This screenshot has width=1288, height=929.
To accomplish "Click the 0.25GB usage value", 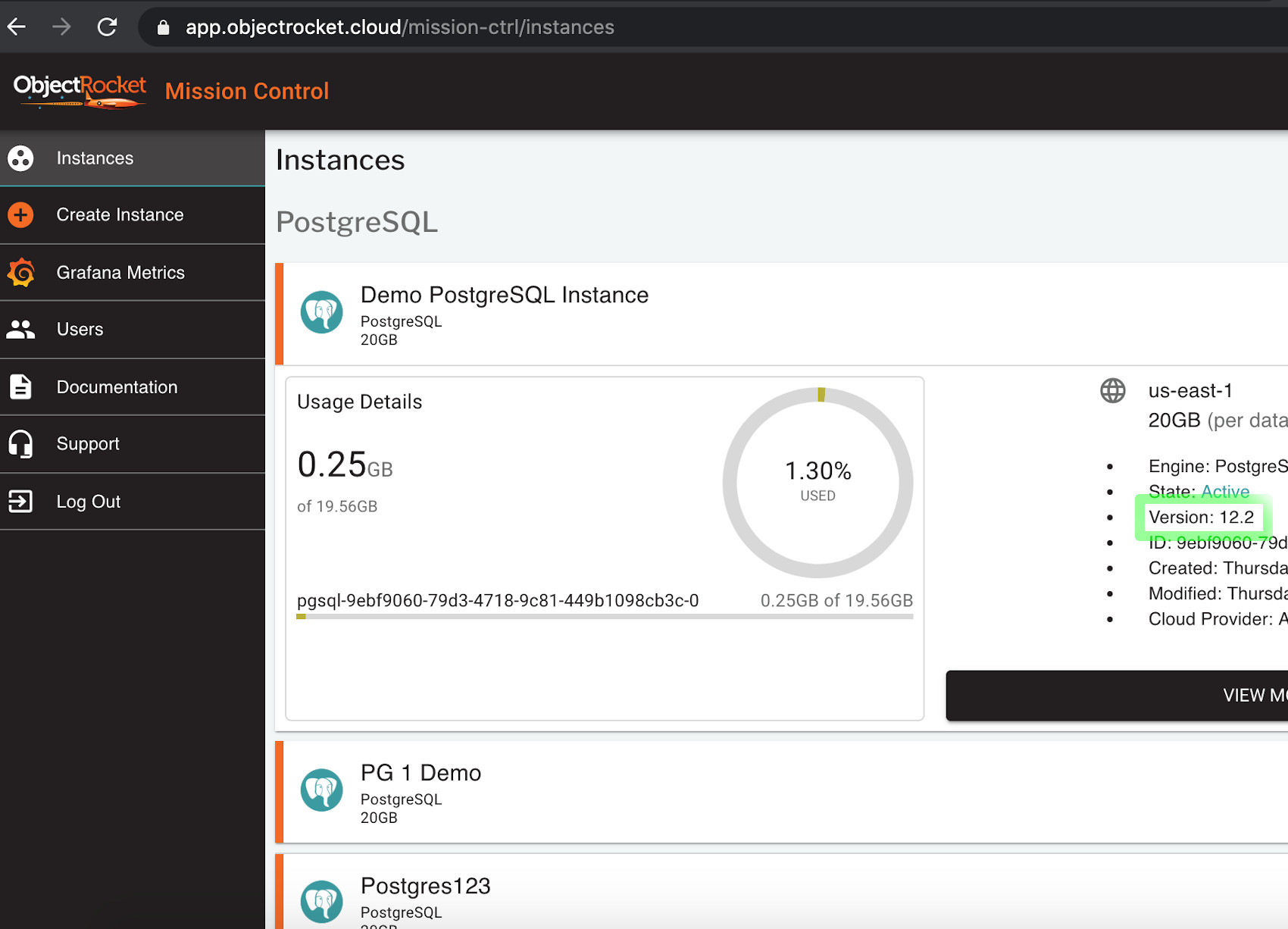I will 345,465.
